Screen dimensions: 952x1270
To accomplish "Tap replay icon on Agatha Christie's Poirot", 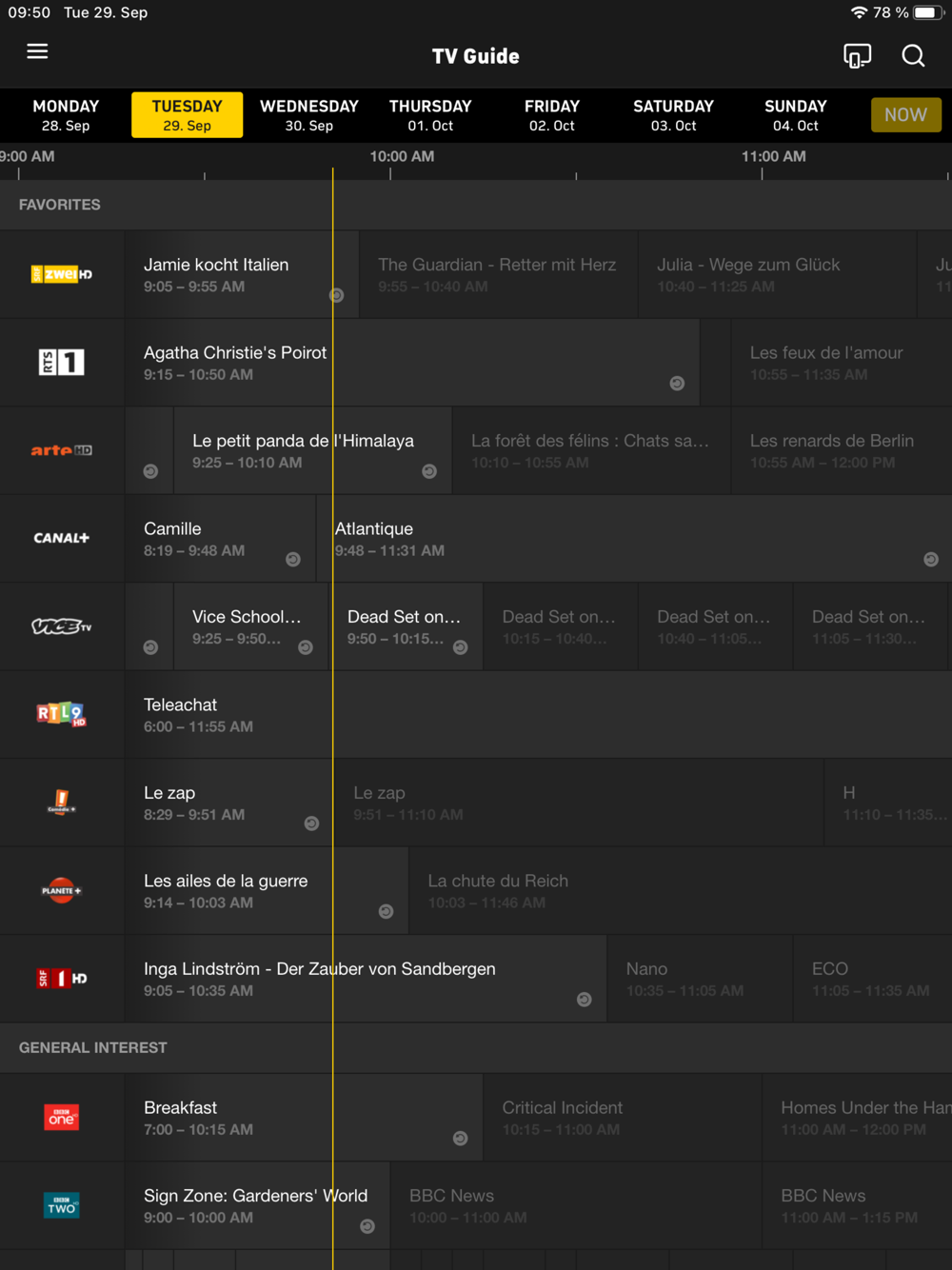I will 677,384.
